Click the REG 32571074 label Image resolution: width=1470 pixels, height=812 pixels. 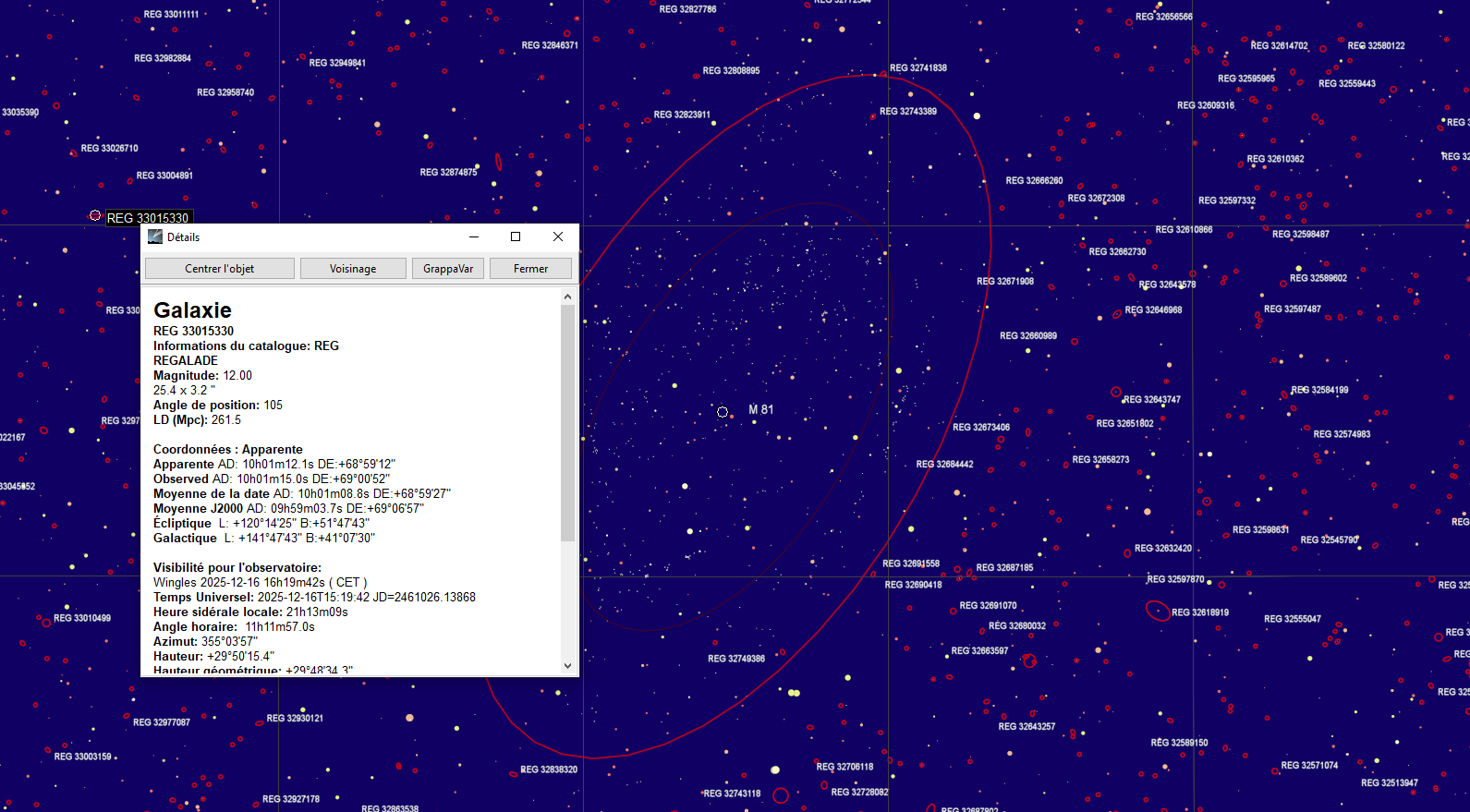[x=1309, y=765]
